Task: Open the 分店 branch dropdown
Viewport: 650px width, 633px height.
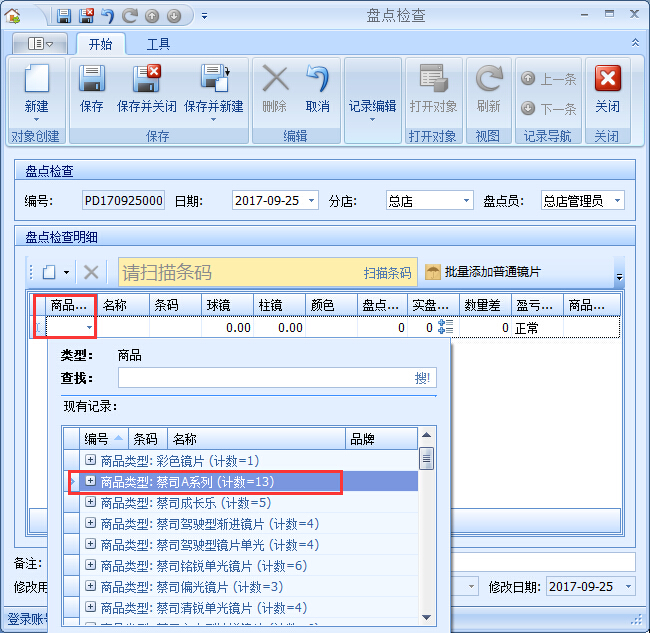Action: [465, 201]
